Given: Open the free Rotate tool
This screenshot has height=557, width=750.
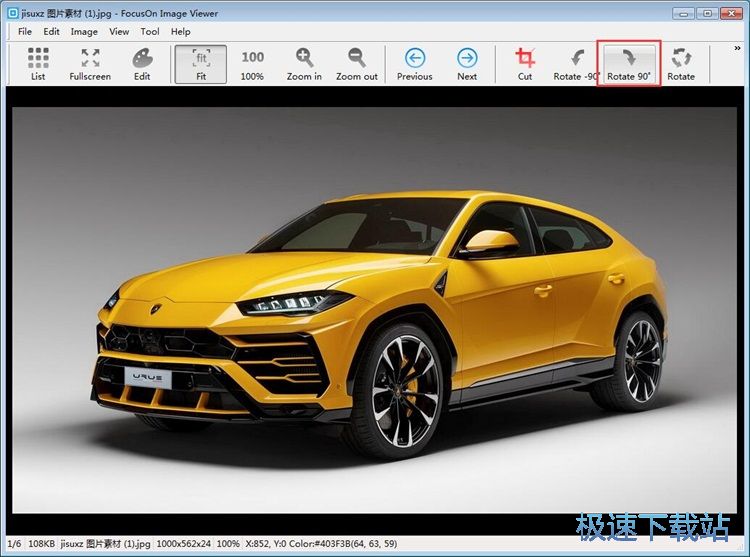Looking at the screenshot, I should (681, 64).
